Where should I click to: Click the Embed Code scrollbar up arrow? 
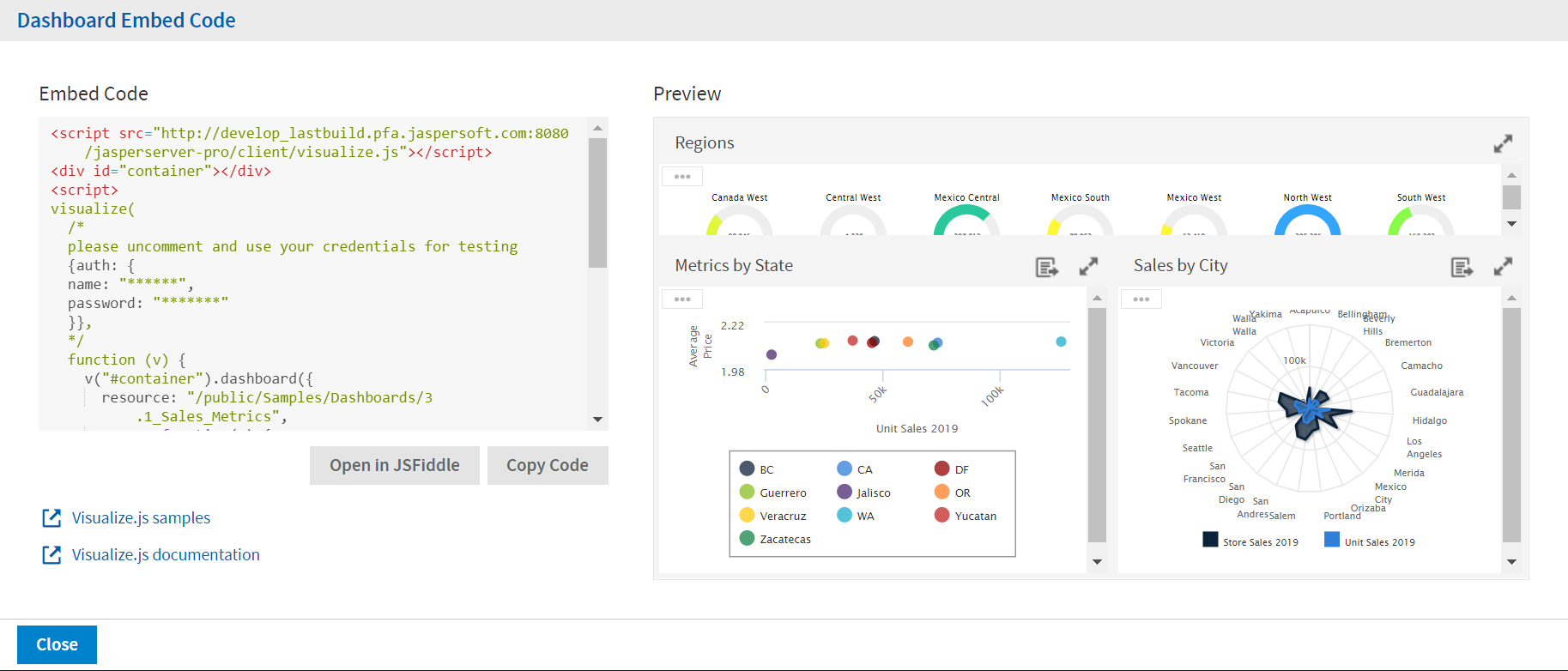pyautogui.click(x=597, y=128)
